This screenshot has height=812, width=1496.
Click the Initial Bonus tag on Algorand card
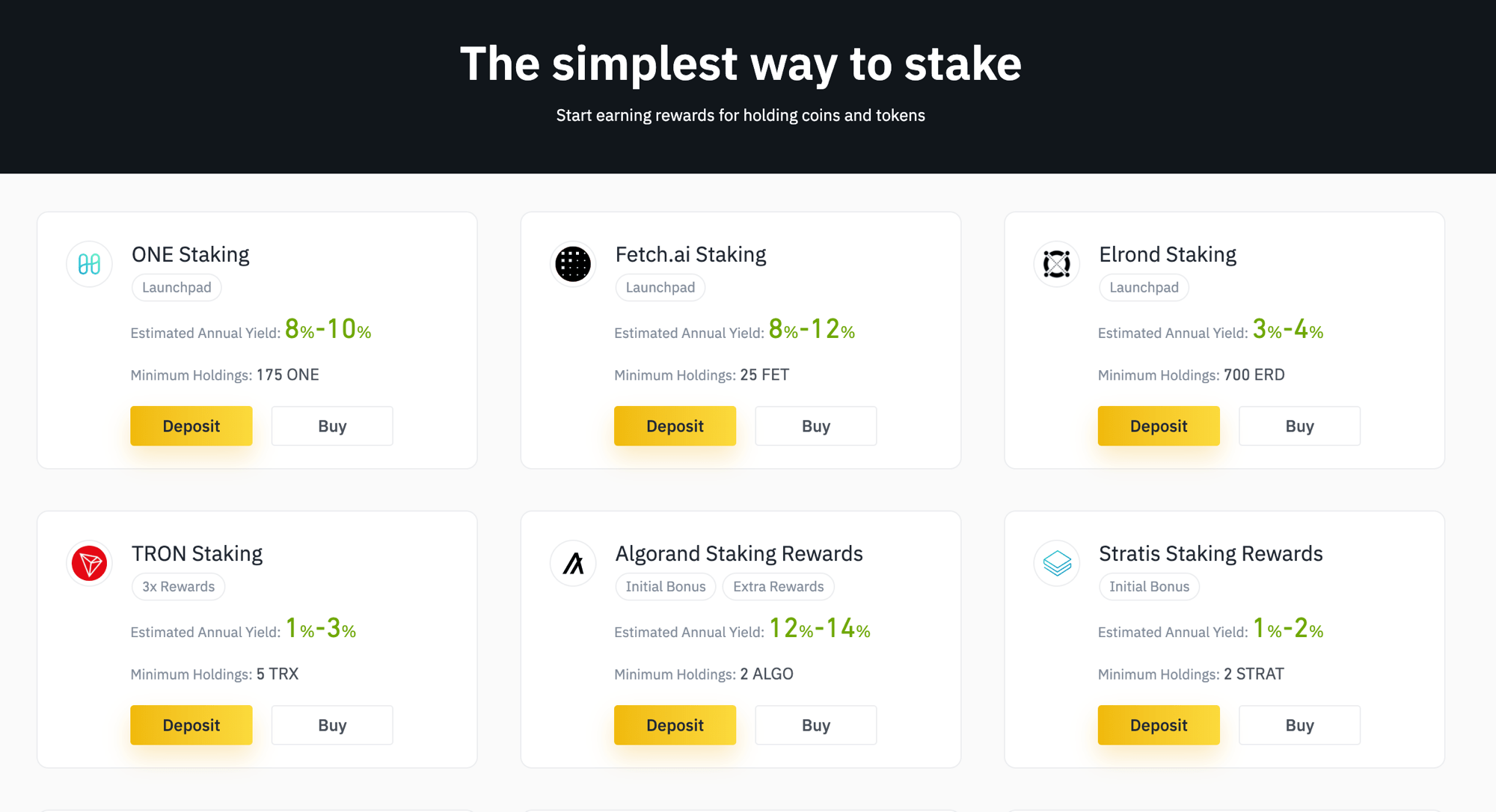[x=665, y=586]
